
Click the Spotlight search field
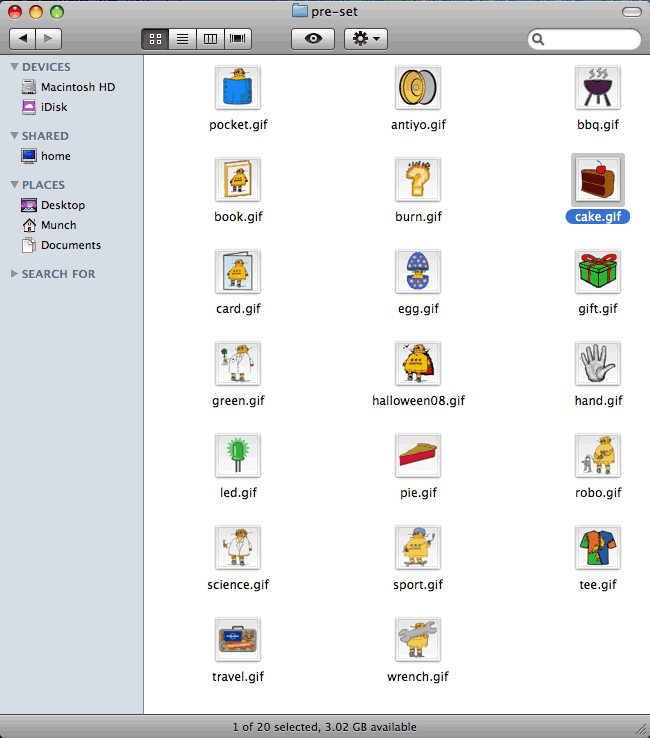click(x=585, y=39)
